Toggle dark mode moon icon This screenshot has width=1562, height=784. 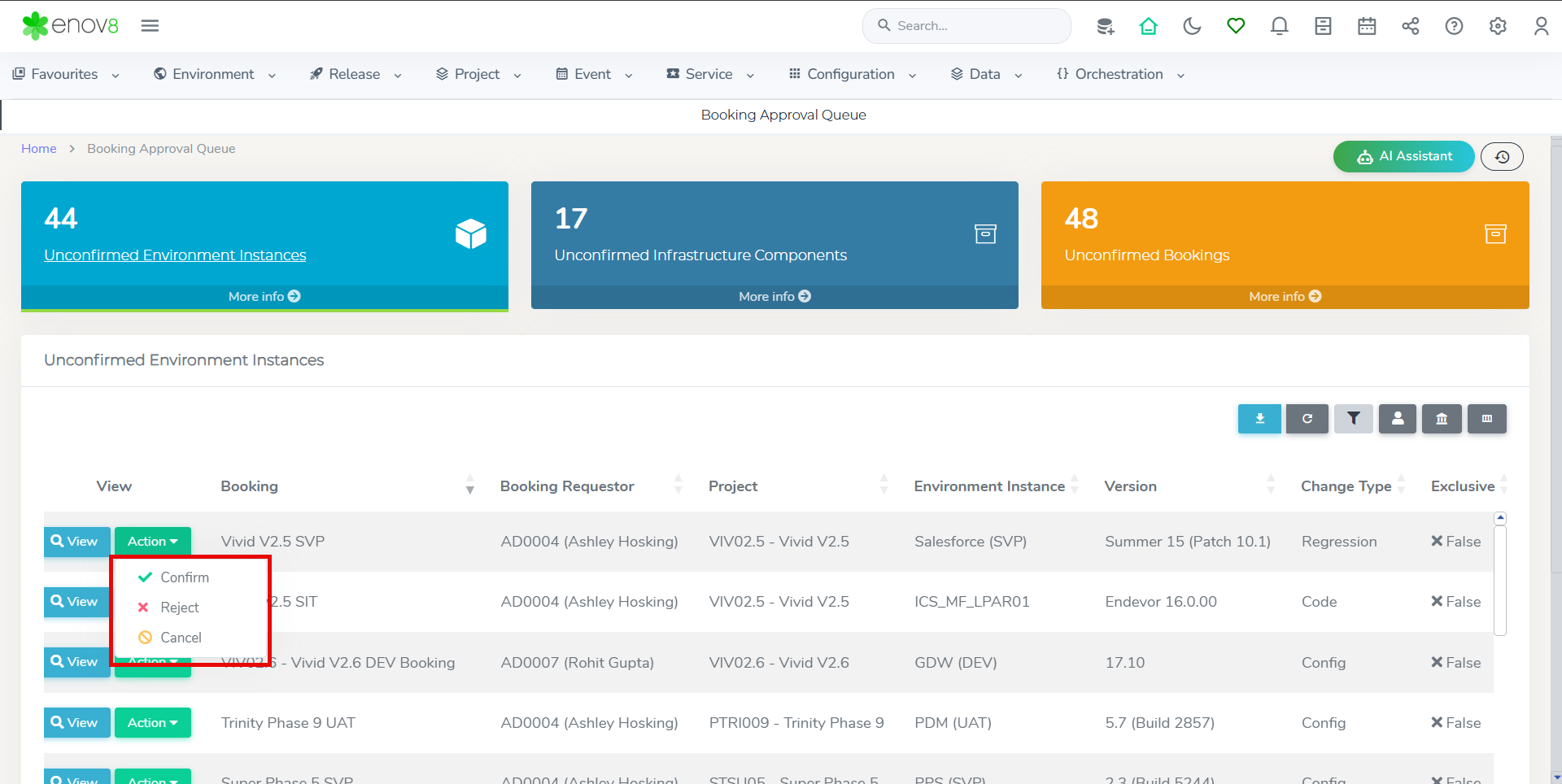tap(1192, 26)
